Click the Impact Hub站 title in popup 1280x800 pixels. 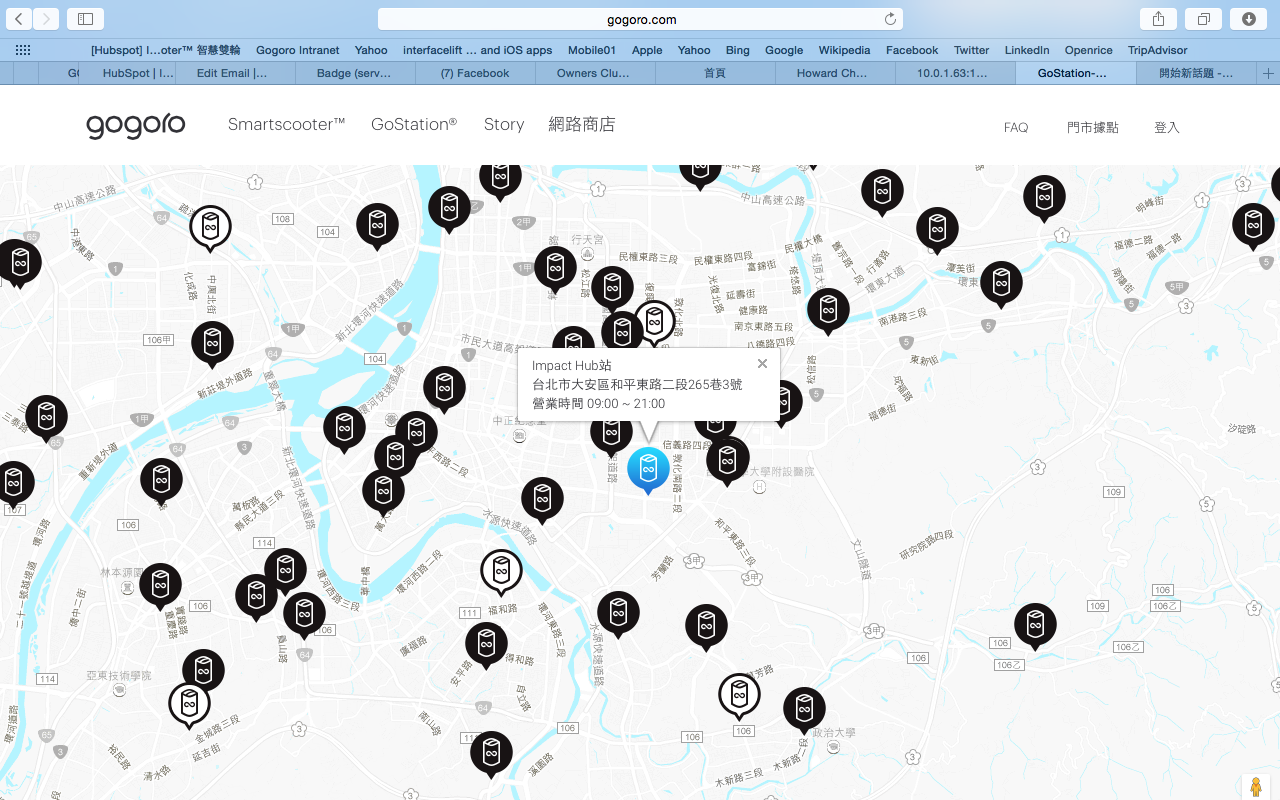(571, 366)
